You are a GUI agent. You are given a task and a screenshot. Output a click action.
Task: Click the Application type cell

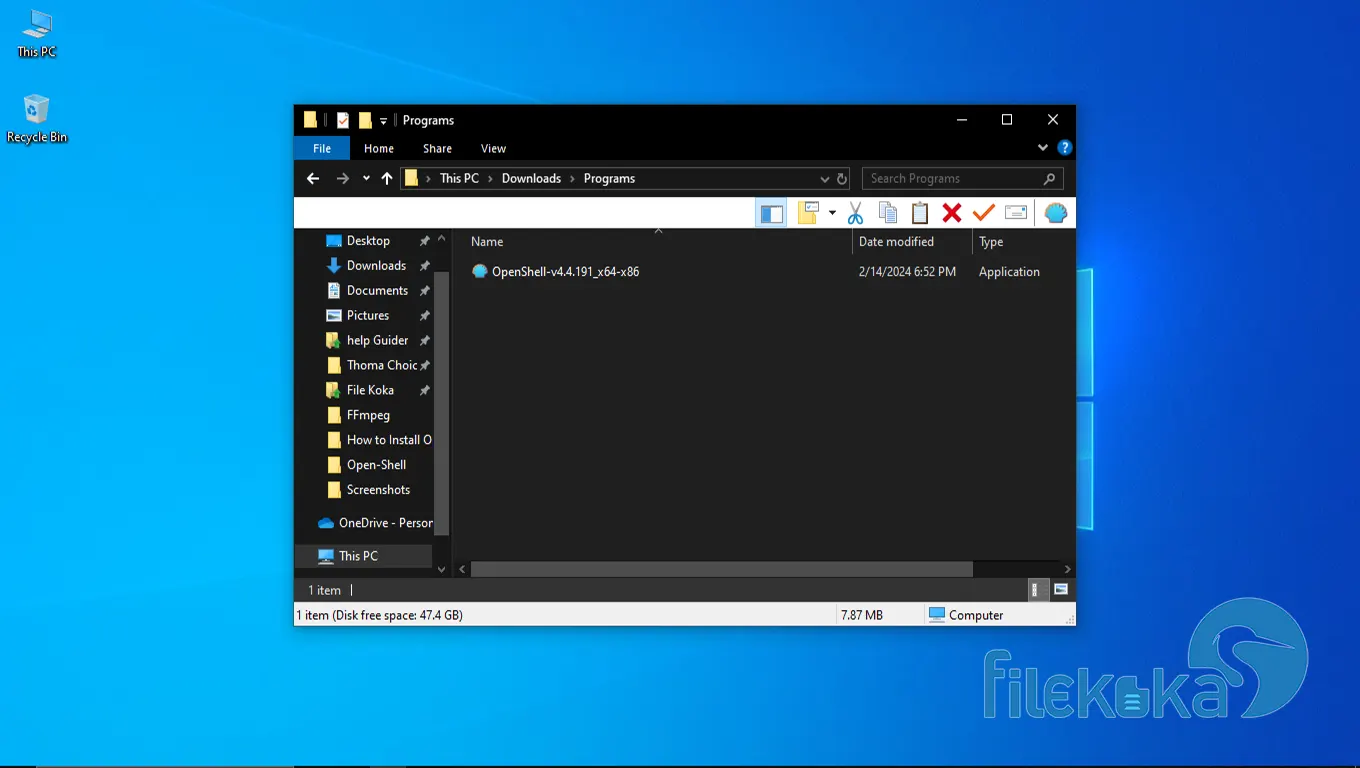coord(1009,272)
